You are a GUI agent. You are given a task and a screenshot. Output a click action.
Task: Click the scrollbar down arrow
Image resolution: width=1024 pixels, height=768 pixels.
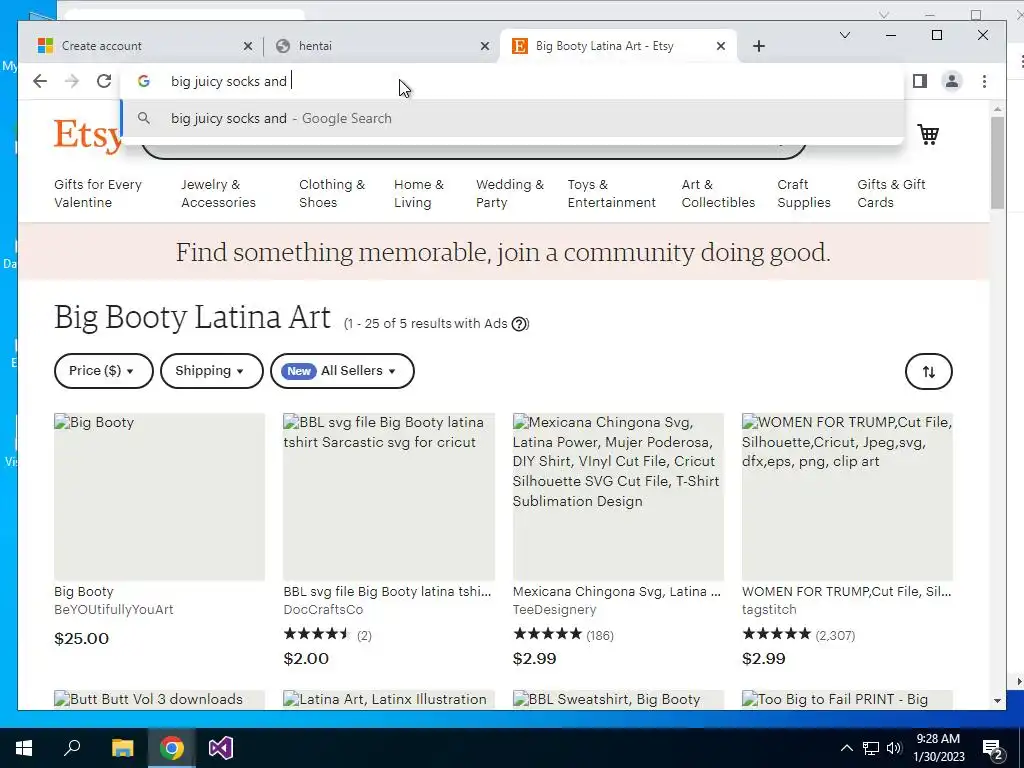[997, 701]
